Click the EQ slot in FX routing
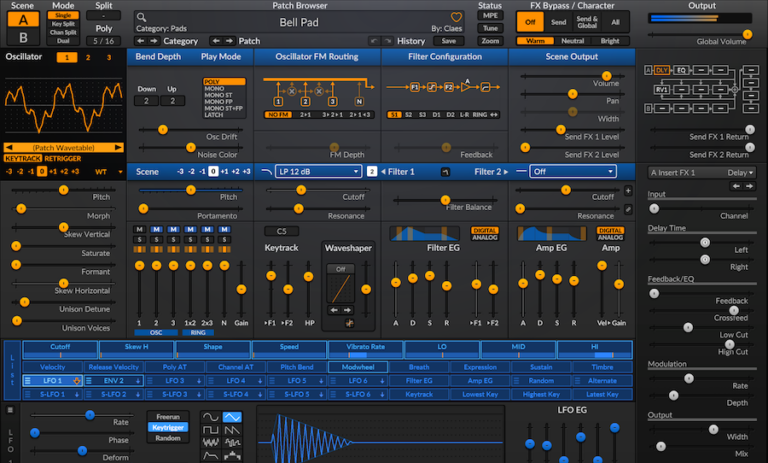This screenshot has height=463, width=768. 681,71
